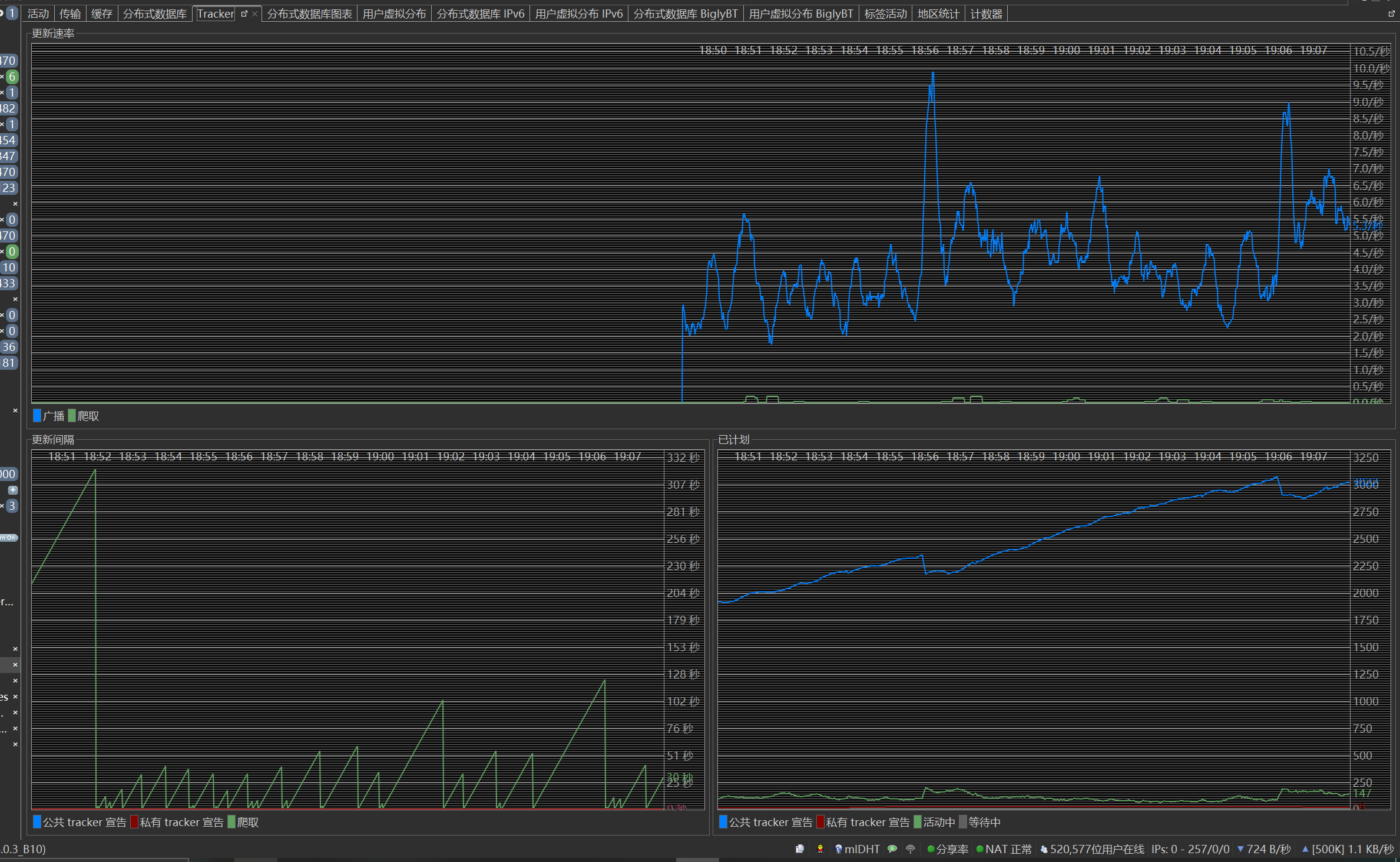The width and height of the screenshot is (1400, 862).
Task: Click the detach panel icon at top right
Action: [1392, 14]
